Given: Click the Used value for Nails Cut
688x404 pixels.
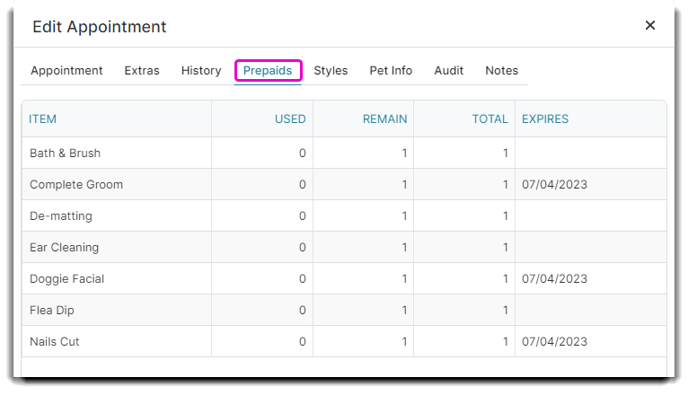Looking at the screenshot, I should tap(302, 342).
